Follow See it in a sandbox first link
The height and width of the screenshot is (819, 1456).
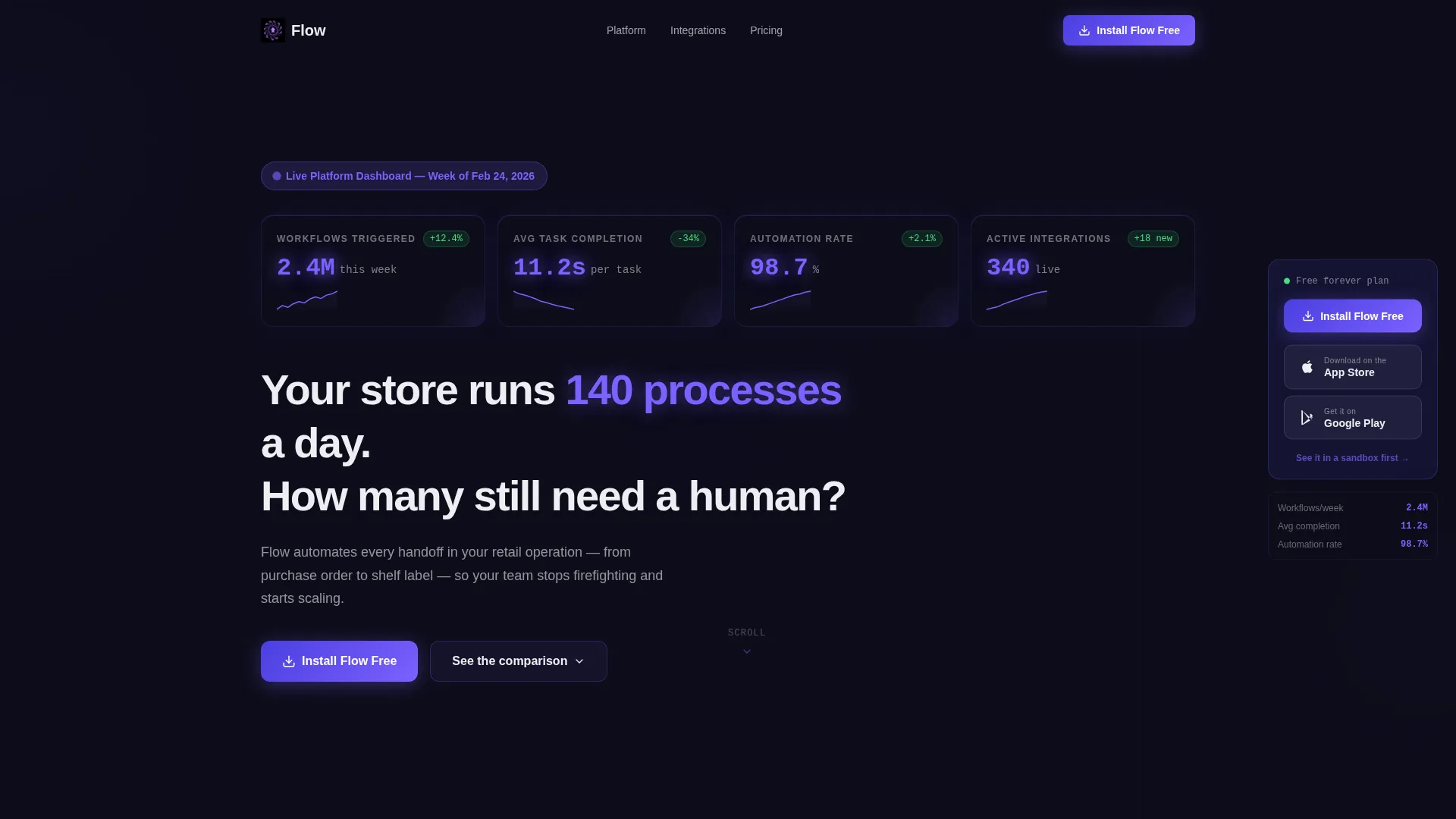pos(1353,458)
